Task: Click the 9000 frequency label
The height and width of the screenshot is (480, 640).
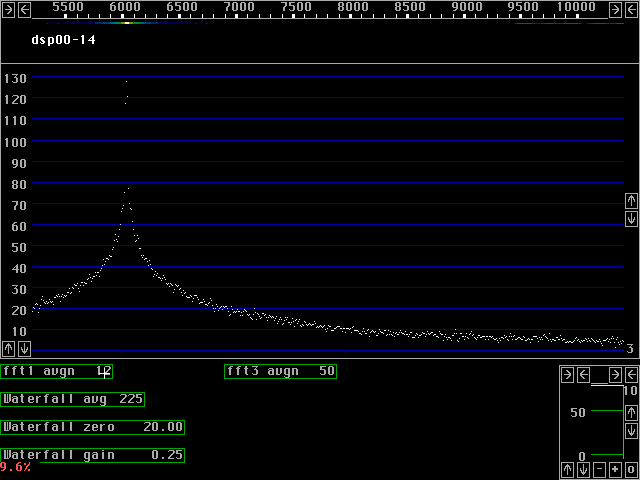Action: (467, 7)
